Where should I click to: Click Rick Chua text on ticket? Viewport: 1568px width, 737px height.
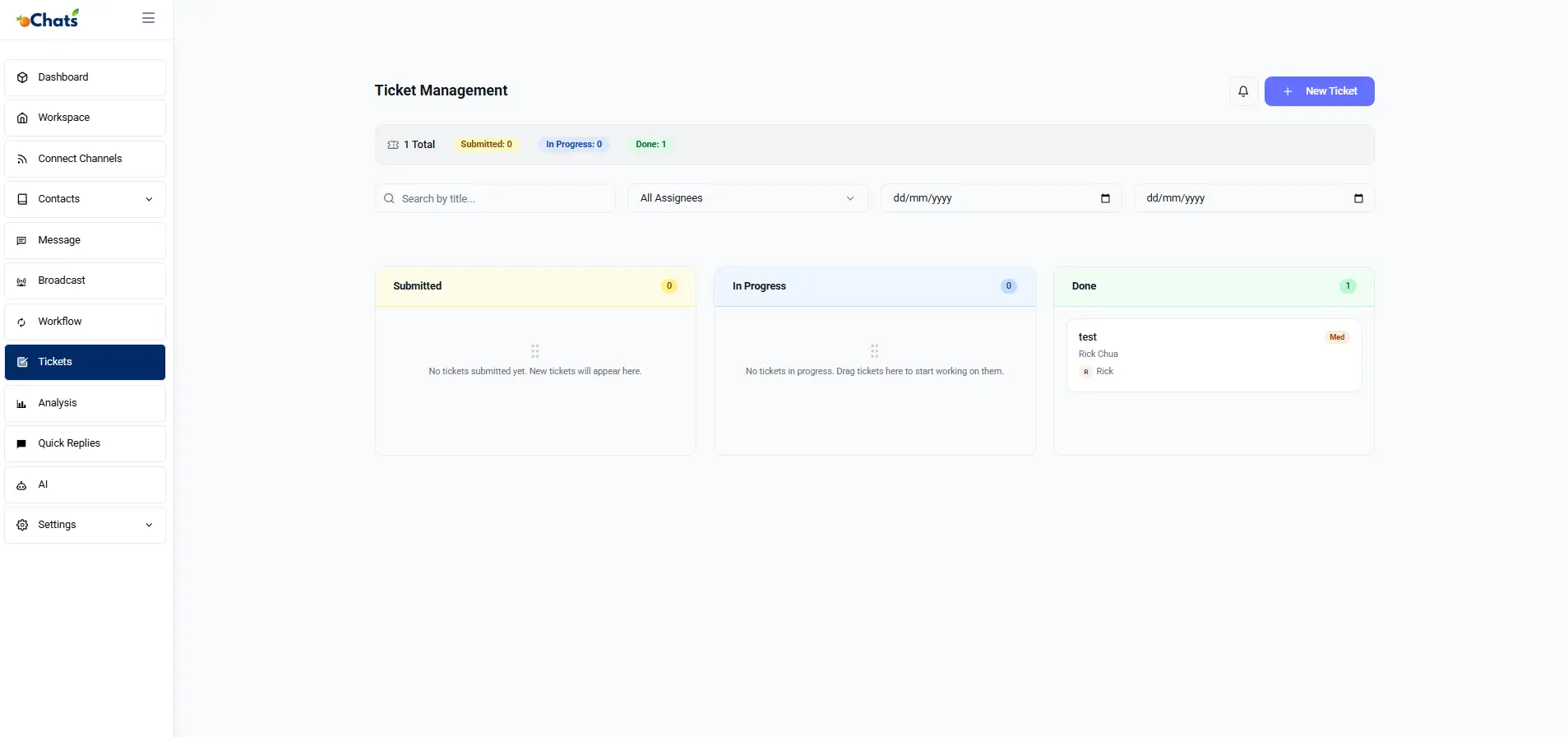pos(1099,355)
